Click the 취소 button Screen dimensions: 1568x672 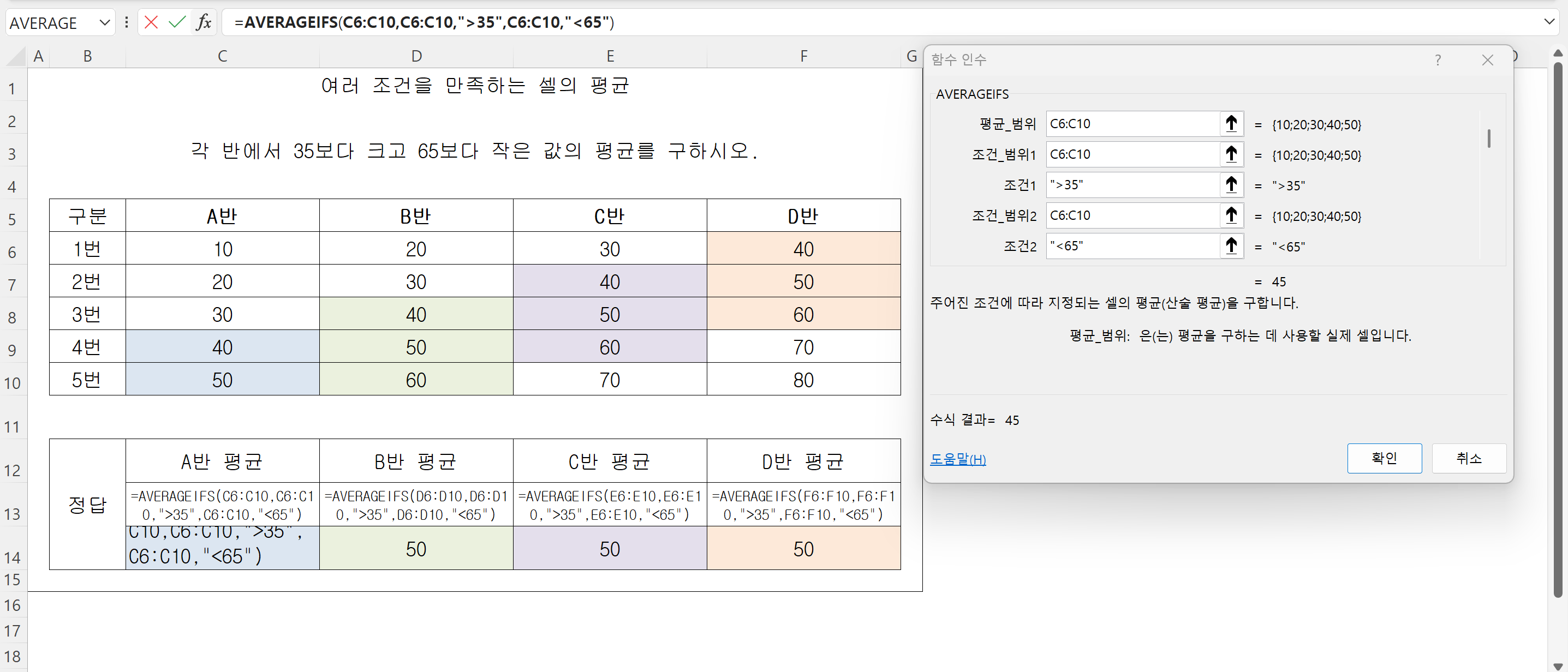(1468, 458)
